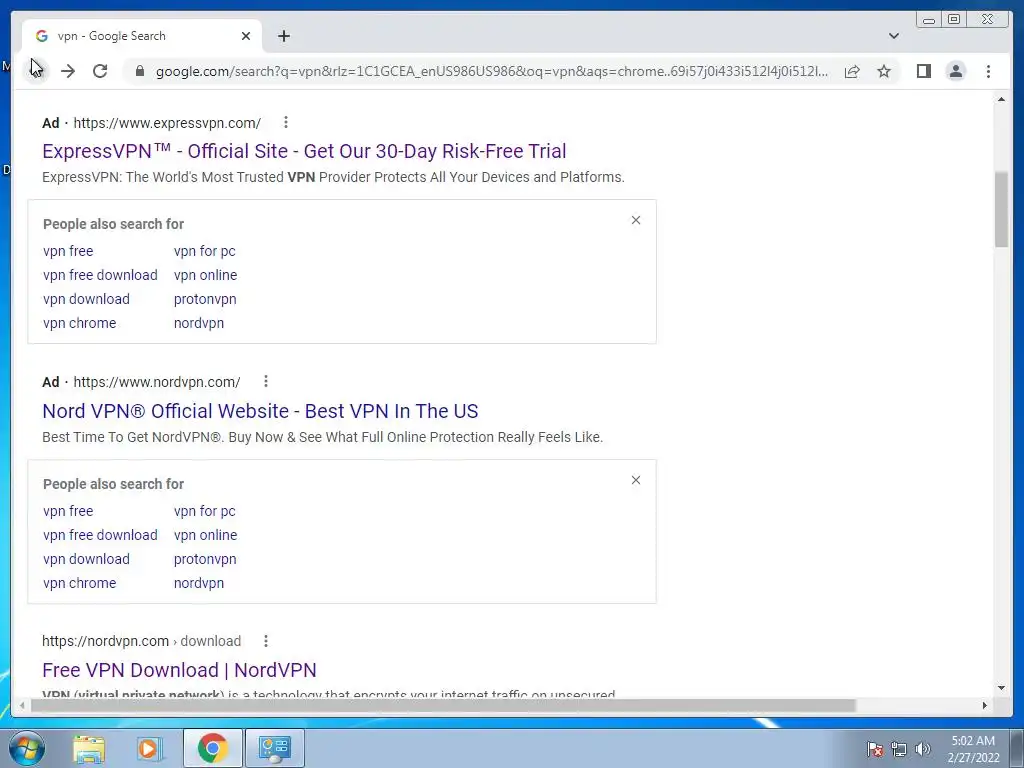Image resolution: width=1024 pixels, height=768 pixels.
Task: Search 'protonvpn' in second suggestion box
Action: click(205, 559)
